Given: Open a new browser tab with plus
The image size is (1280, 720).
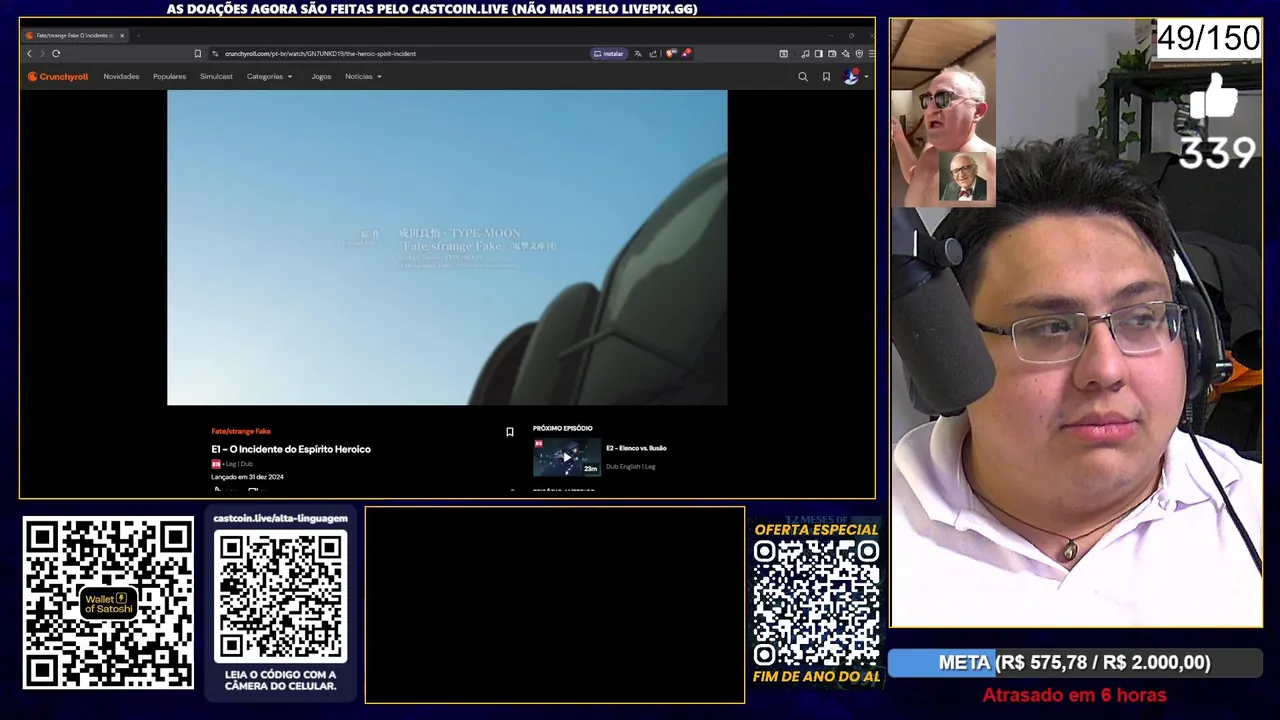Looking at the screenshot, I should click(138, 35).
